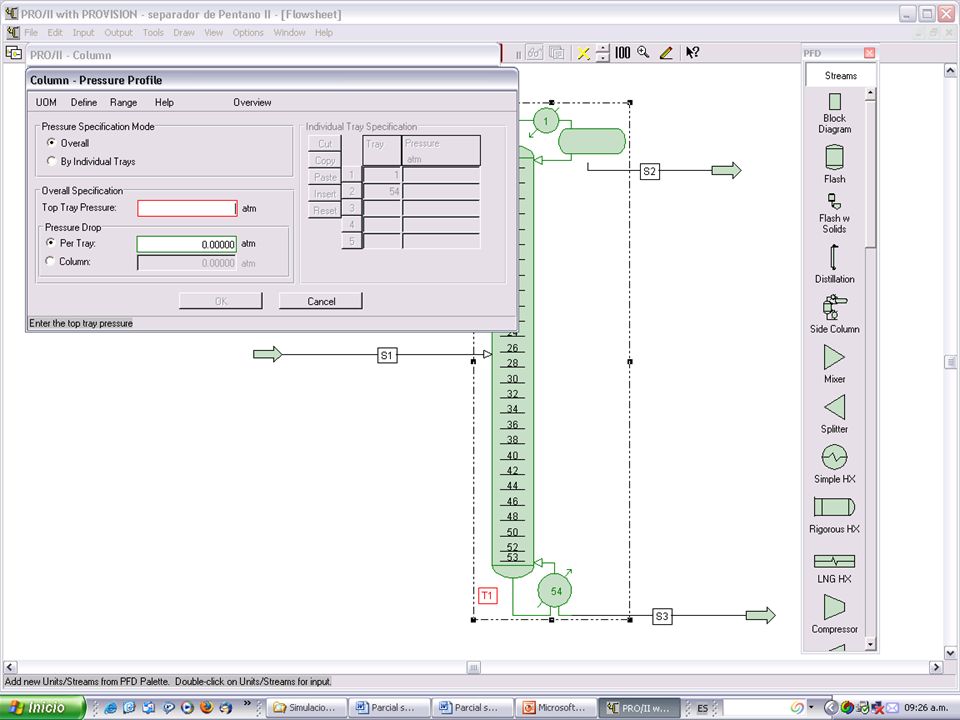
Task: Click tray 54 cell in specification table
Action: pos(382,192)
